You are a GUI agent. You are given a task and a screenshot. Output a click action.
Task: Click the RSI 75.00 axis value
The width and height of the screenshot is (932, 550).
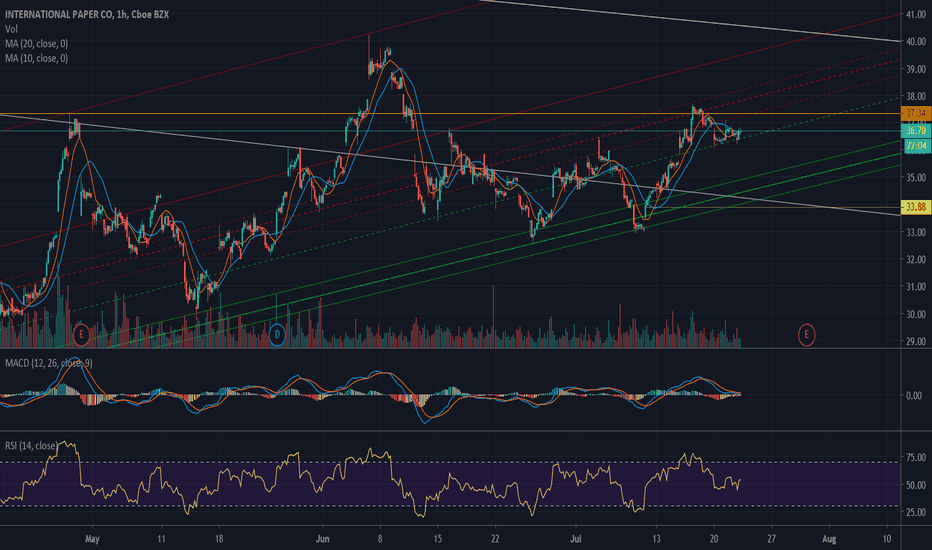click(x=916, y=457)
